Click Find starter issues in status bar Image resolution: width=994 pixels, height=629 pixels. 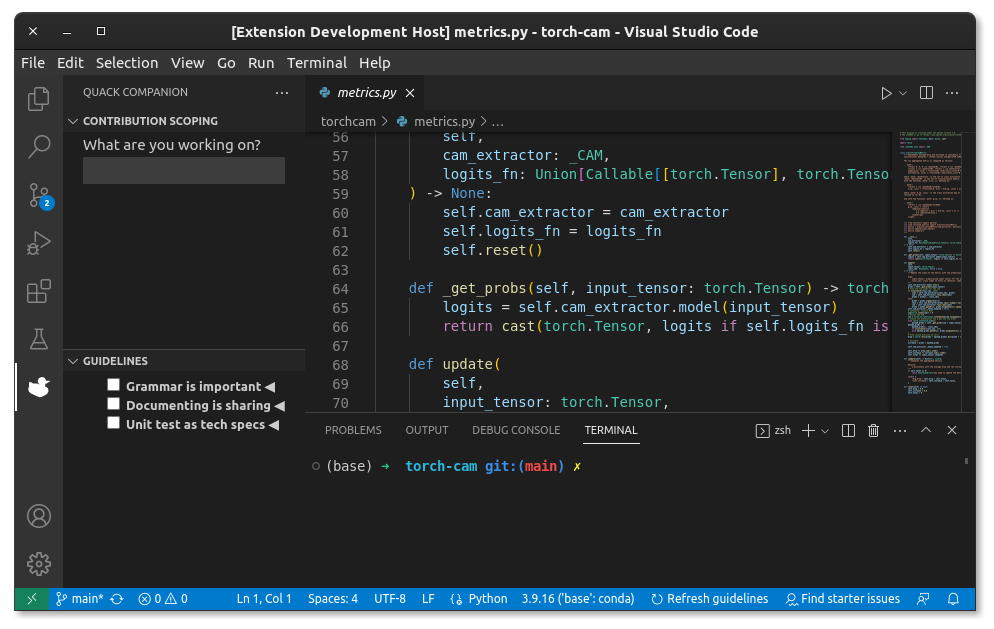(842, 598)
